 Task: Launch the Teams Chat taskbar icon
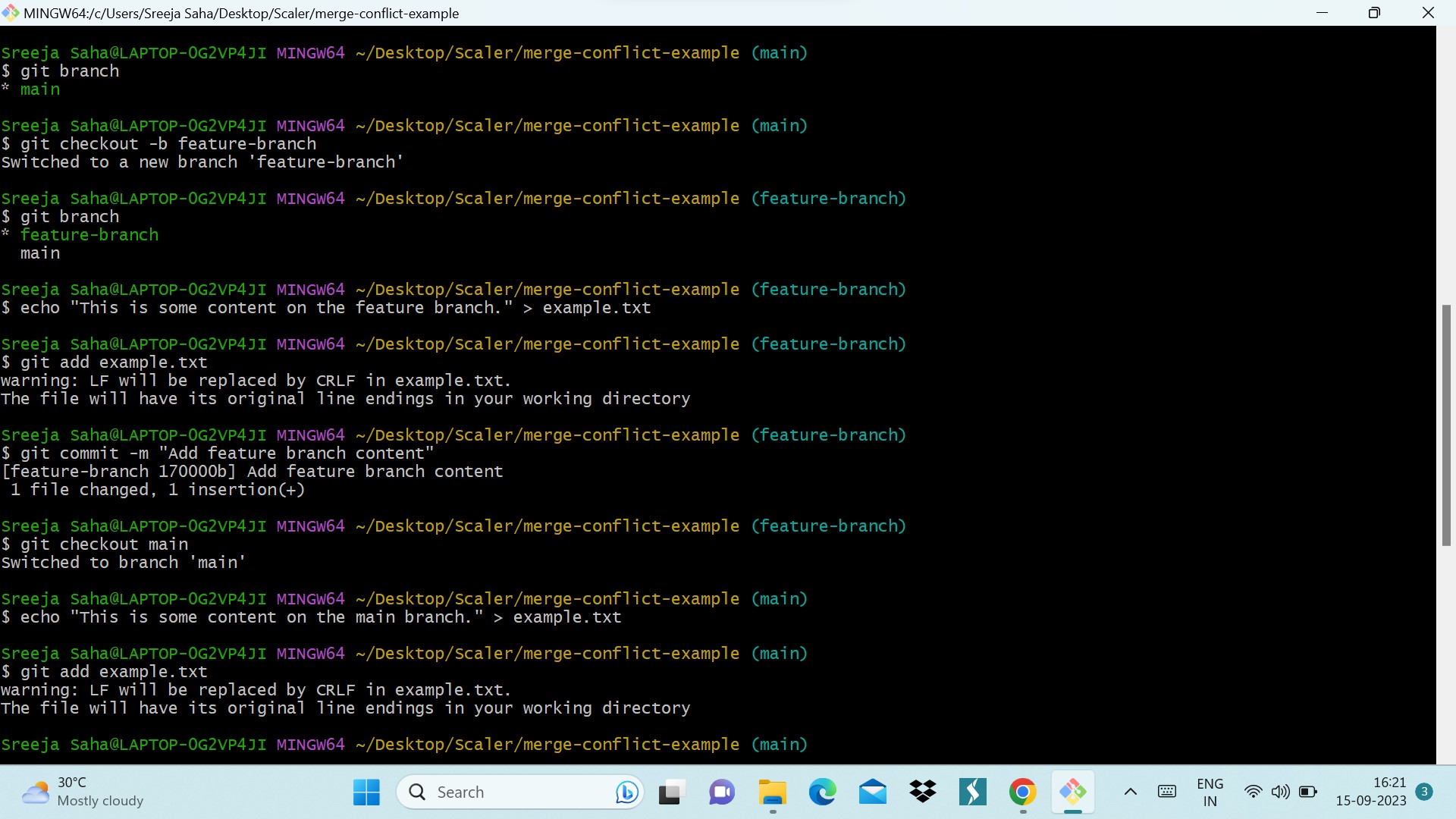pyautogui.click(x=722, y=792)
